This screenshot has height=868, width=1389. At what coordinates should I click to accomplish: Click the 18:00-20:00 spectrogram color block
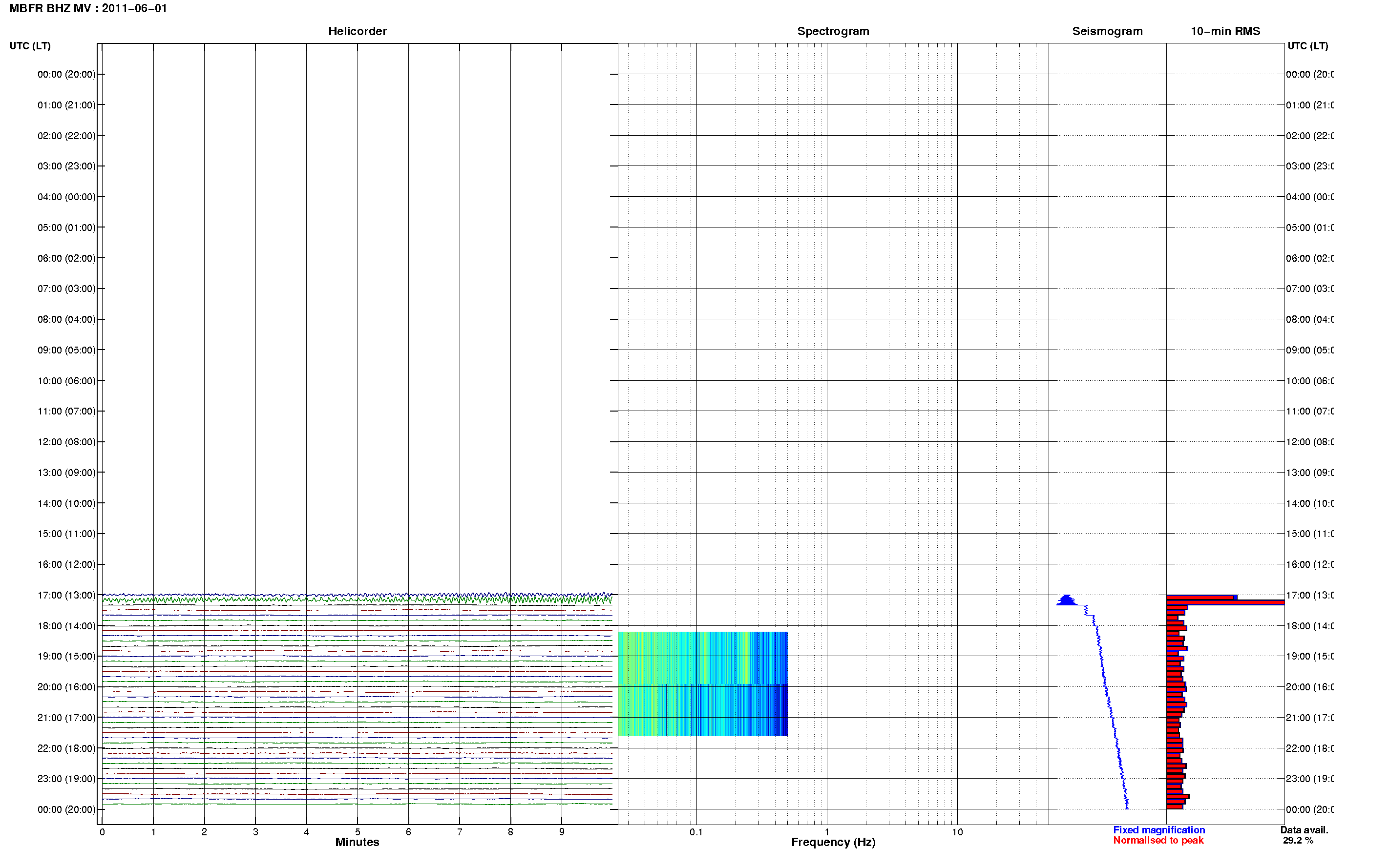(x=702, y=658)
